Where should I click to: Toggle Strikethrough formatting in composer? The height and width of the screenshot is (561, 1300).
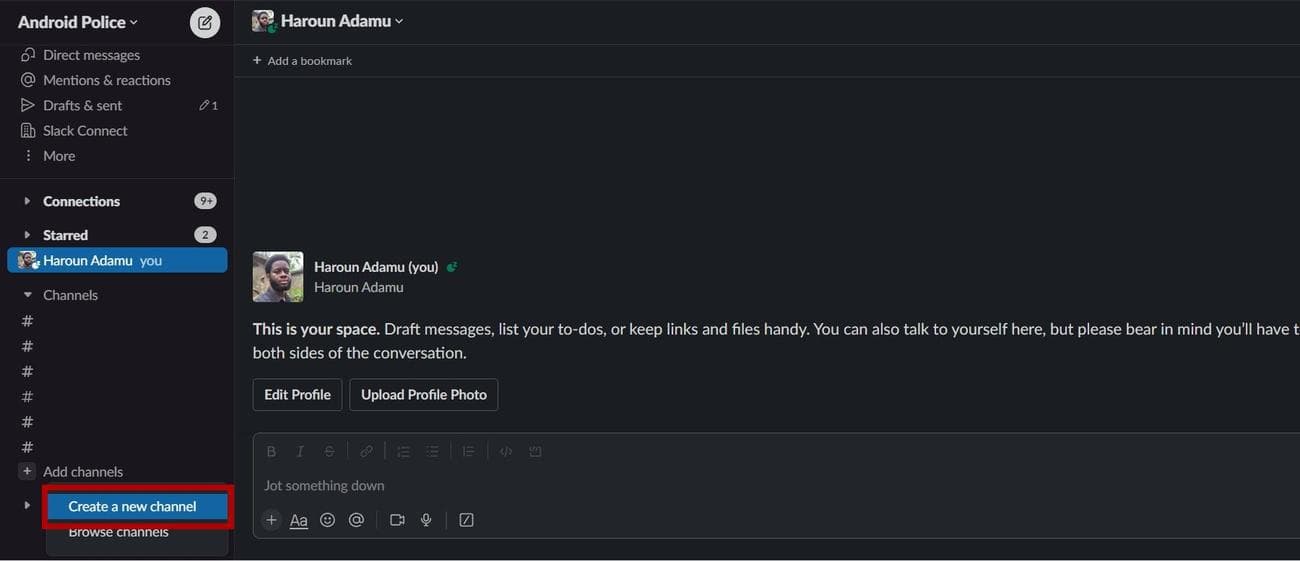(329, 451)
